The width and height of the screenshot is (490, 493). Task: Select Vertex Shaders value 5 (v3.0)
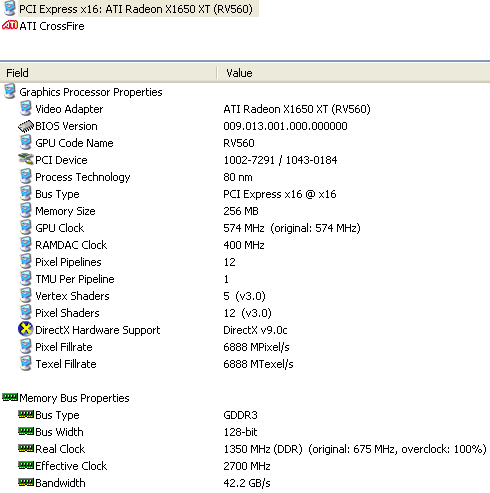pos(244,296)
